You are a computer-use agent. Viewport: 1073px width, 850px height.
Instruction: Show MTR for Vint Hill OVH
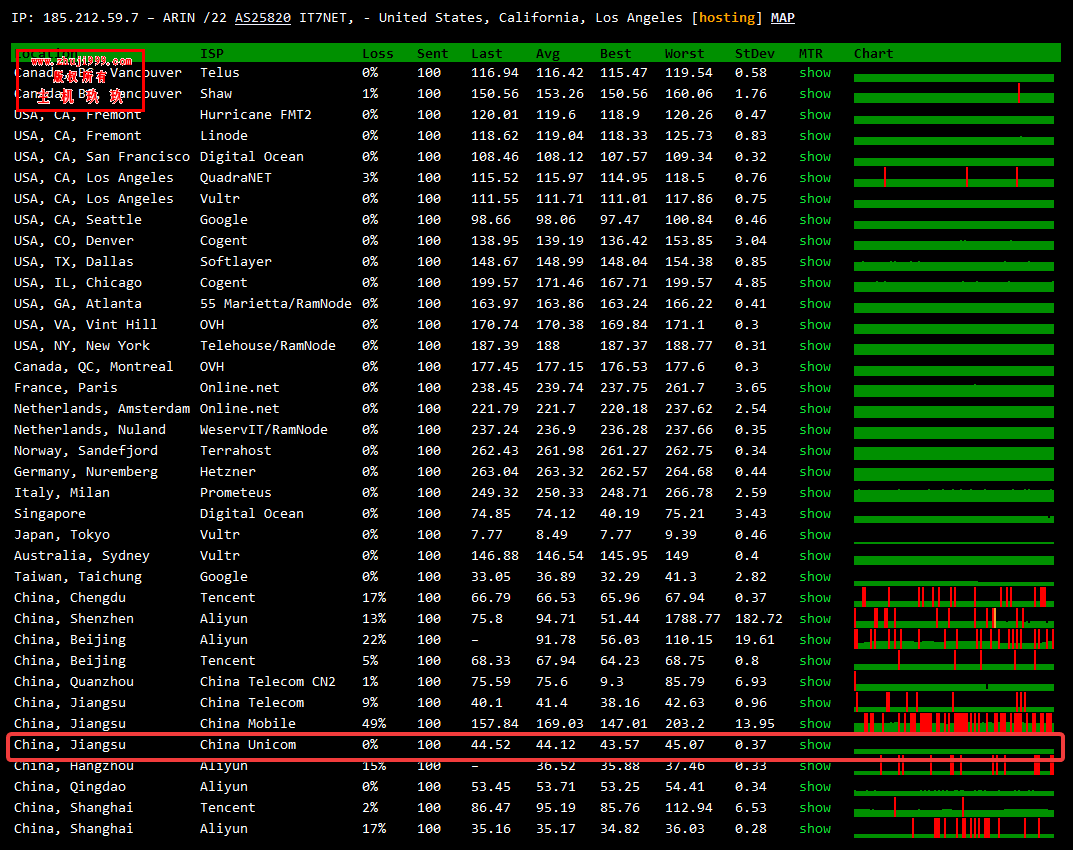pyautogui.click(x=815, y=324)
